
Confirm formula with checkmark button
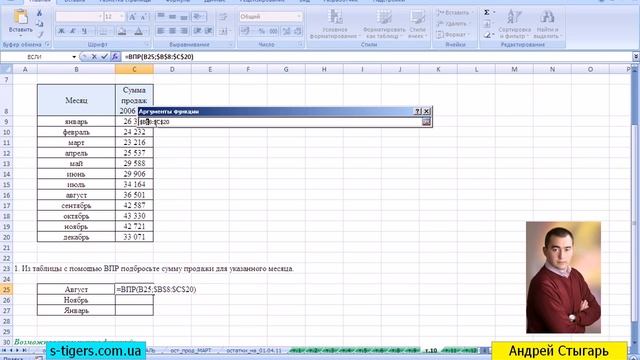click(104, 57)
